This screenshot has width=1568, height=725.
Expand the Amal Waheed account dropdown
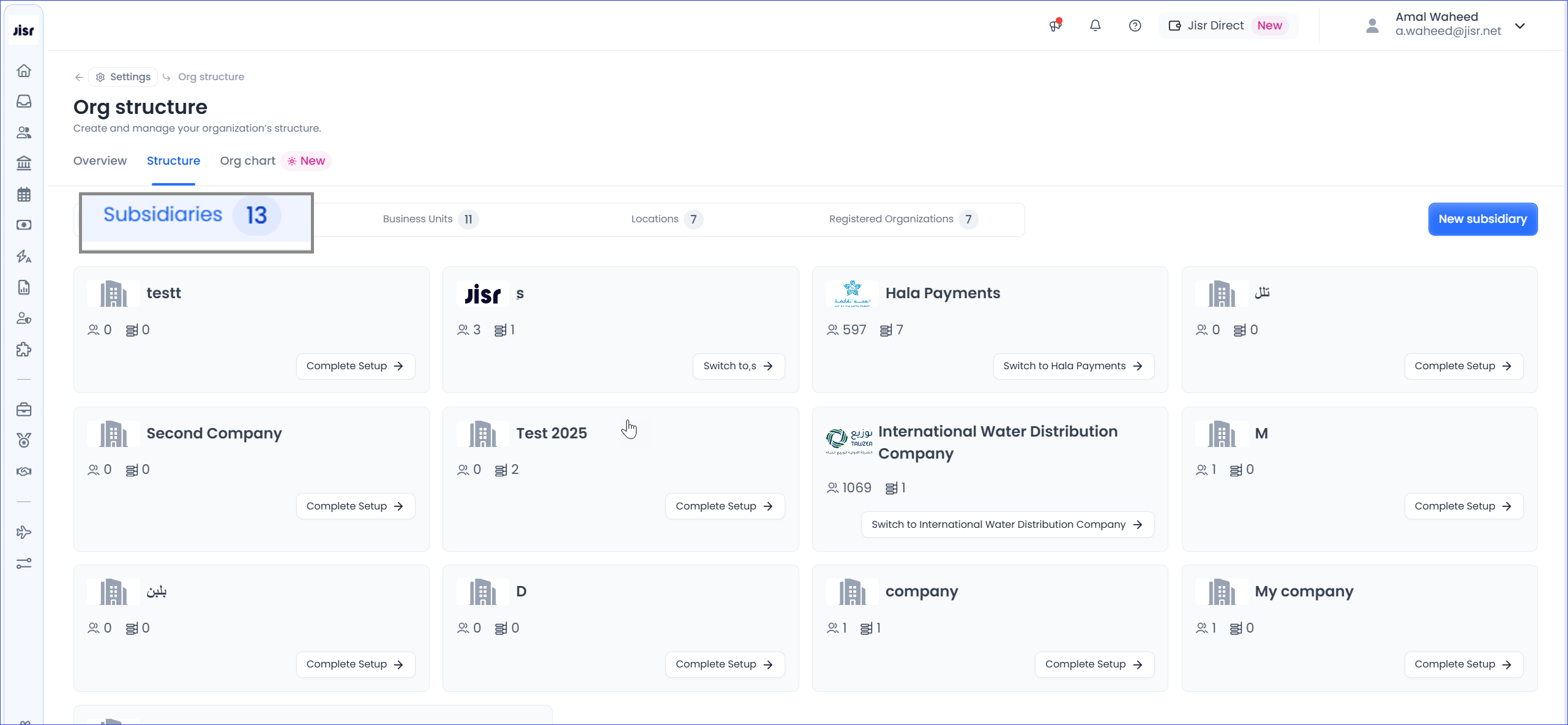point(1520,26)
